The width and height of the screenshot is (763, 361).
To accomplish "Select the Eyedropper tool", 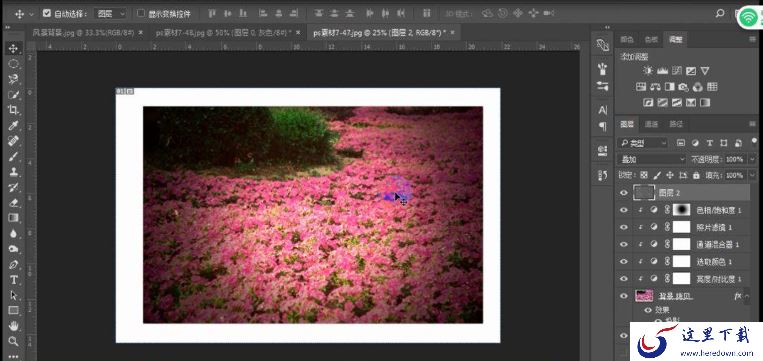I will (14, 126).
